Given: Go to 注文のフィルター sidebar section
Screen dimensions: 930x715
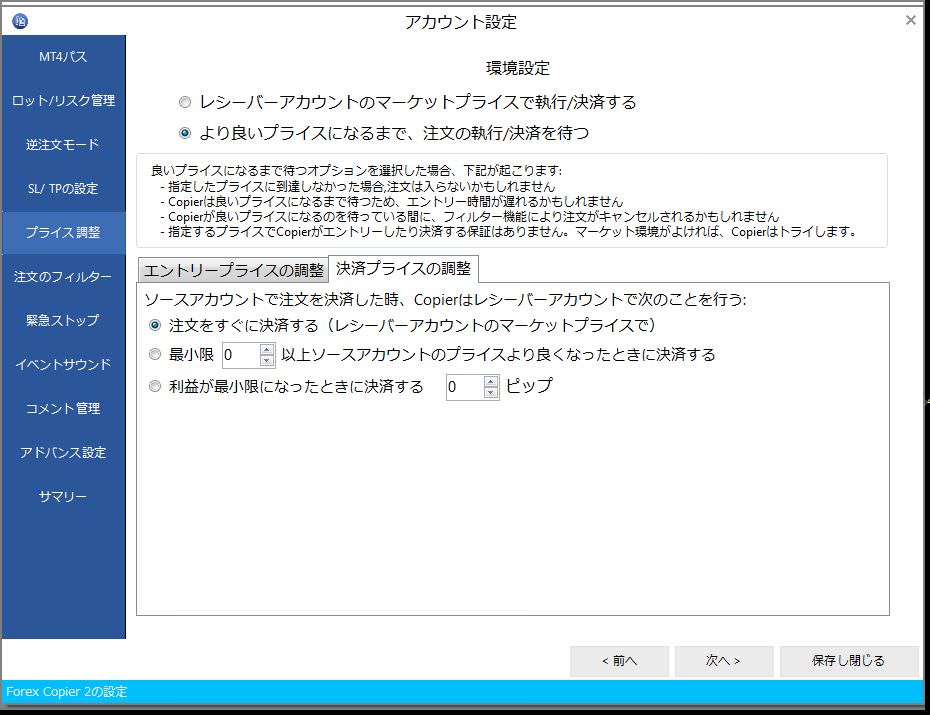Looking at the screenshot, I should pyautogui.click(x=63, y=276).
